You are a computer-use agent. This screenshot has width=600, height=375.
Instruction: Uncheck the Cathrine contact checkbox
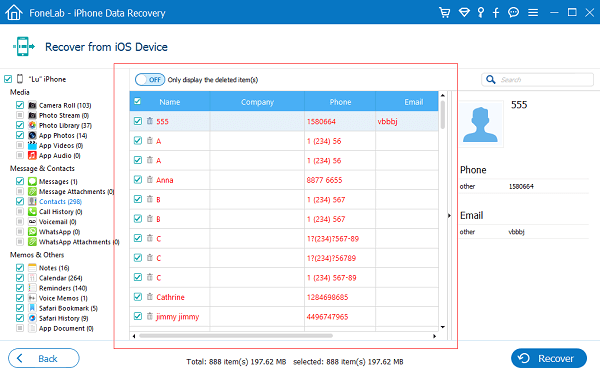138,297
